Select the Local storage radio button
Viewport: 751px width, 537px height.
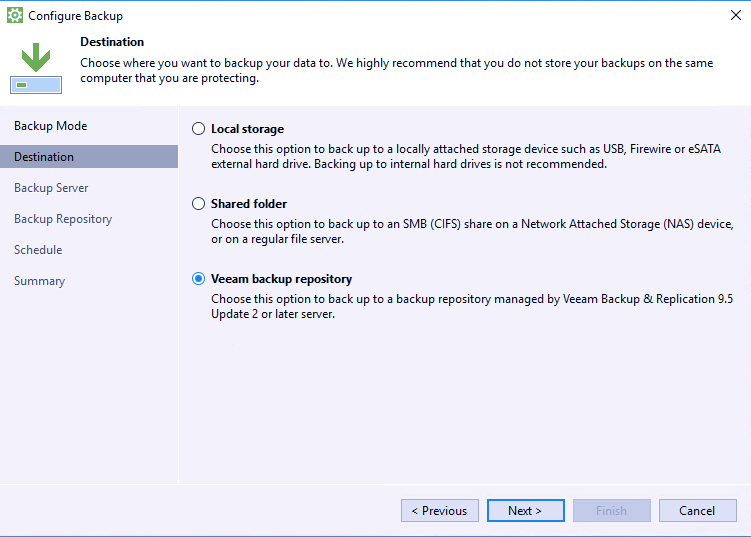(x=199, y=129)
